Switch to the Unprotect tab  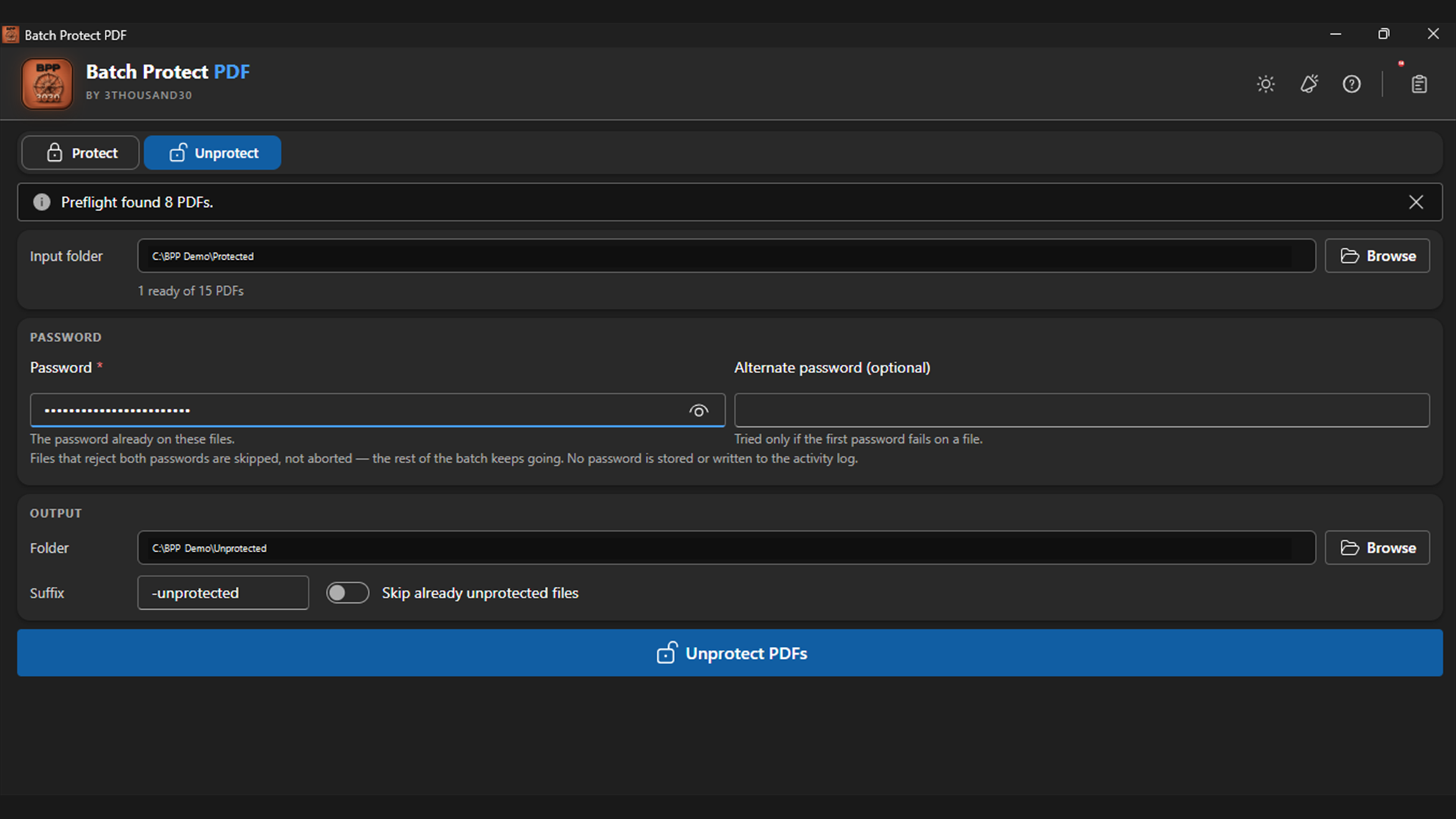tap(212, 152)
